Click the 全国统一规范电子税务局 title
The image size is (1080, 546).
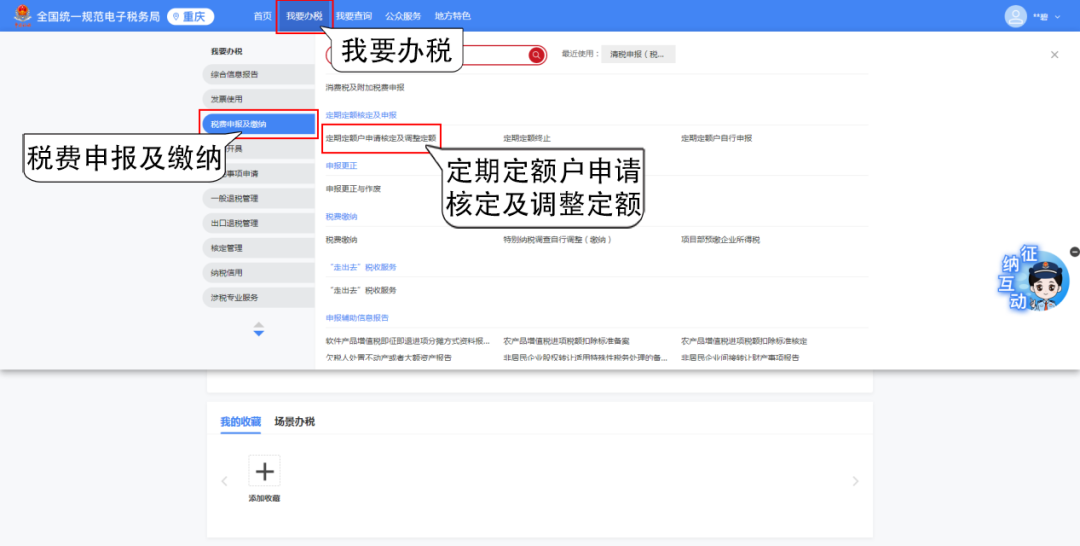tap(98, 17)
